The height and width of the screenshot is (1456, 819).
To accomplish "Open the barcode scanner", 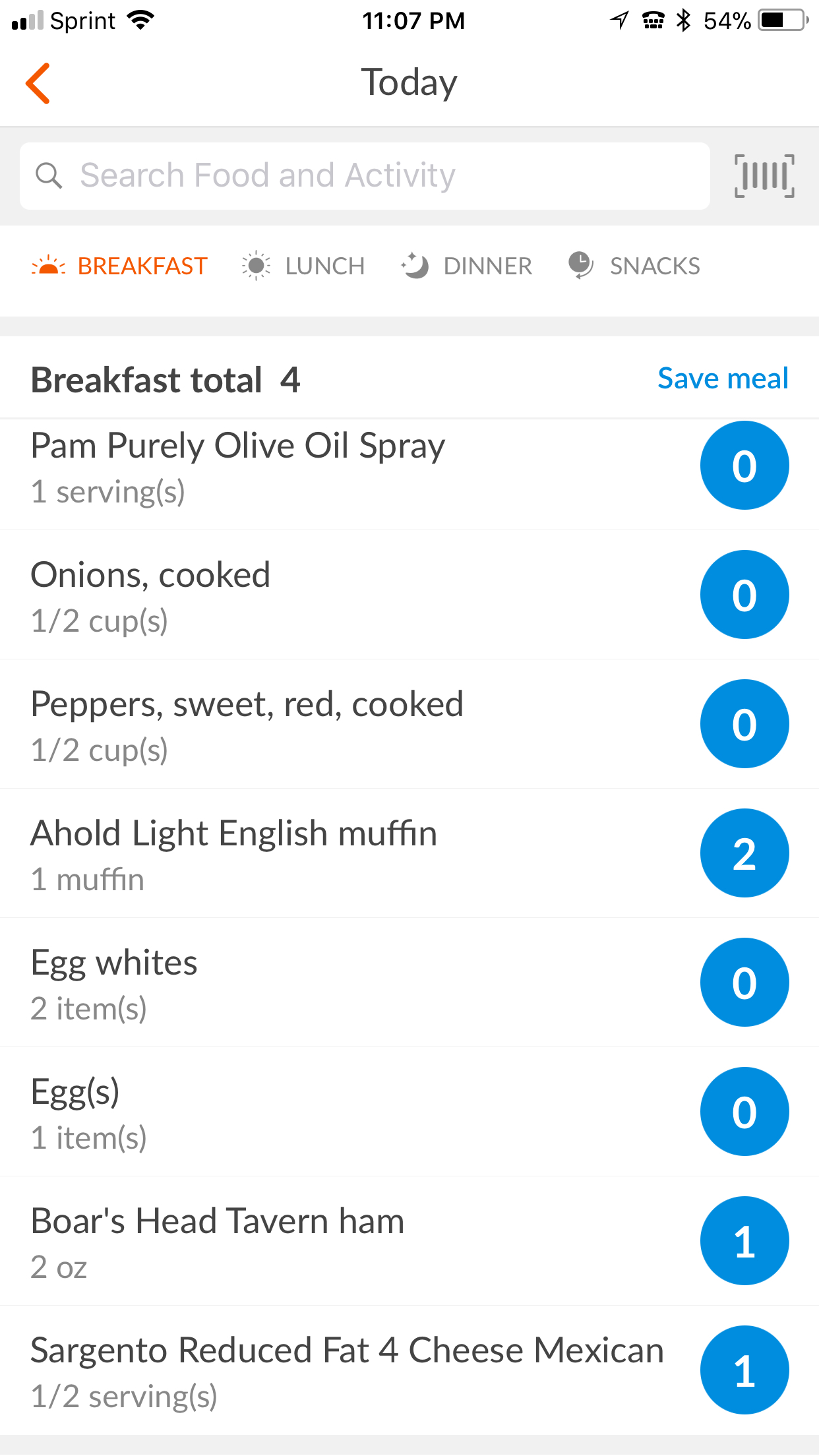I will pyautogui.click(x=764, y=176).
